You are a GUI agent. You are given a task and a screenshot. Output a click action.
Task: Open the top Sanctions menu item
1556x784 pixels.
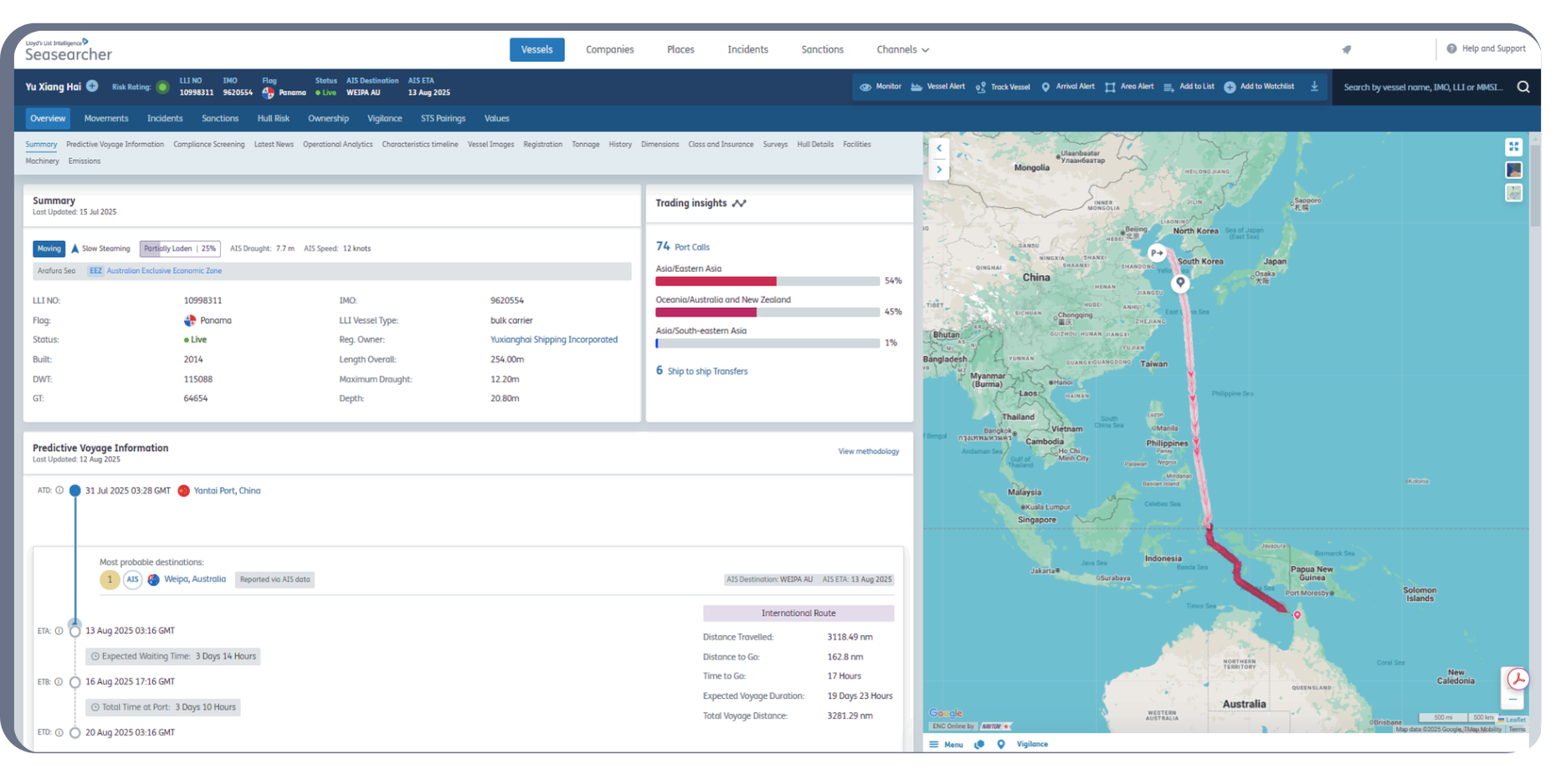(x=822, y=49)
